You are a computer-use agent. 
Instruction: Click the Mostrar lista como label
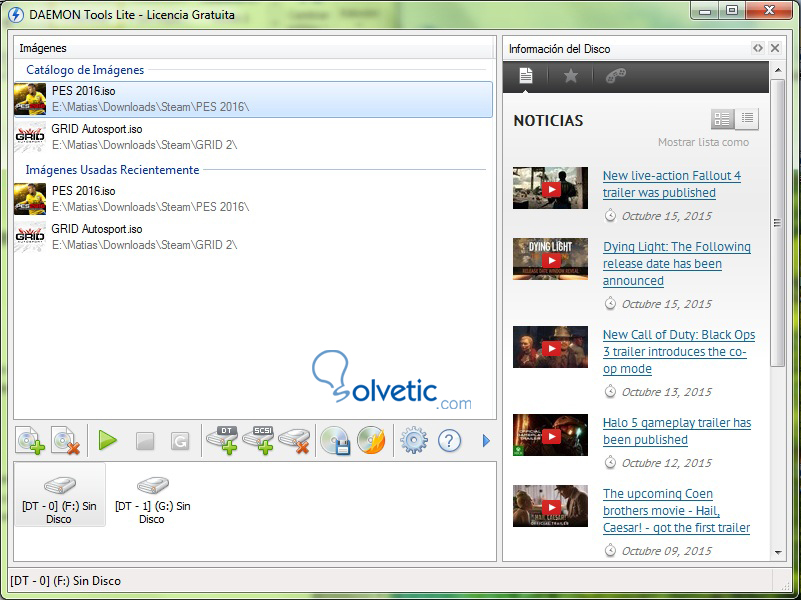[x=703, y=142]
